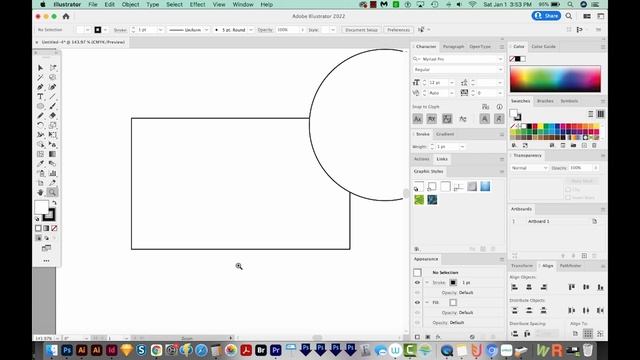Click the Appearance Stroke black swatch
The height and width of the screenshot is (360, 640).
(453, 282)
